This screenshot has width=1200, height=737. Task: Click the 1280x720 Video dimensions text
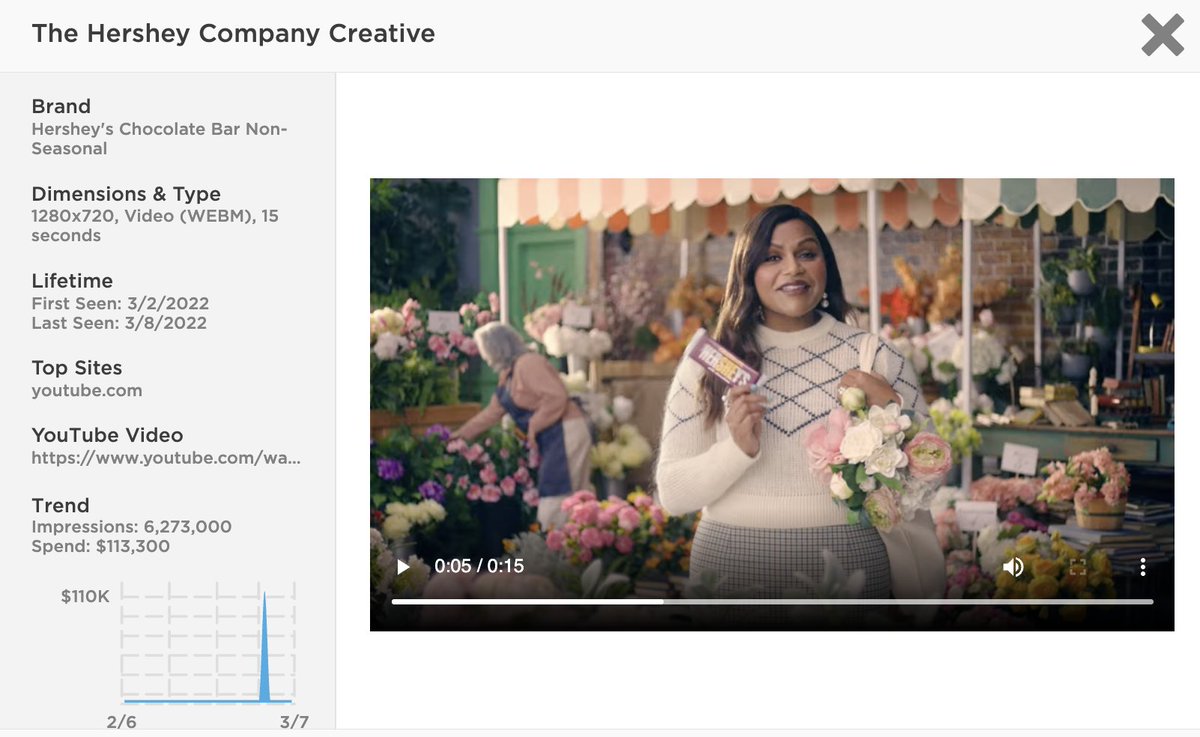pyautogui.click(x=155, y=226)
